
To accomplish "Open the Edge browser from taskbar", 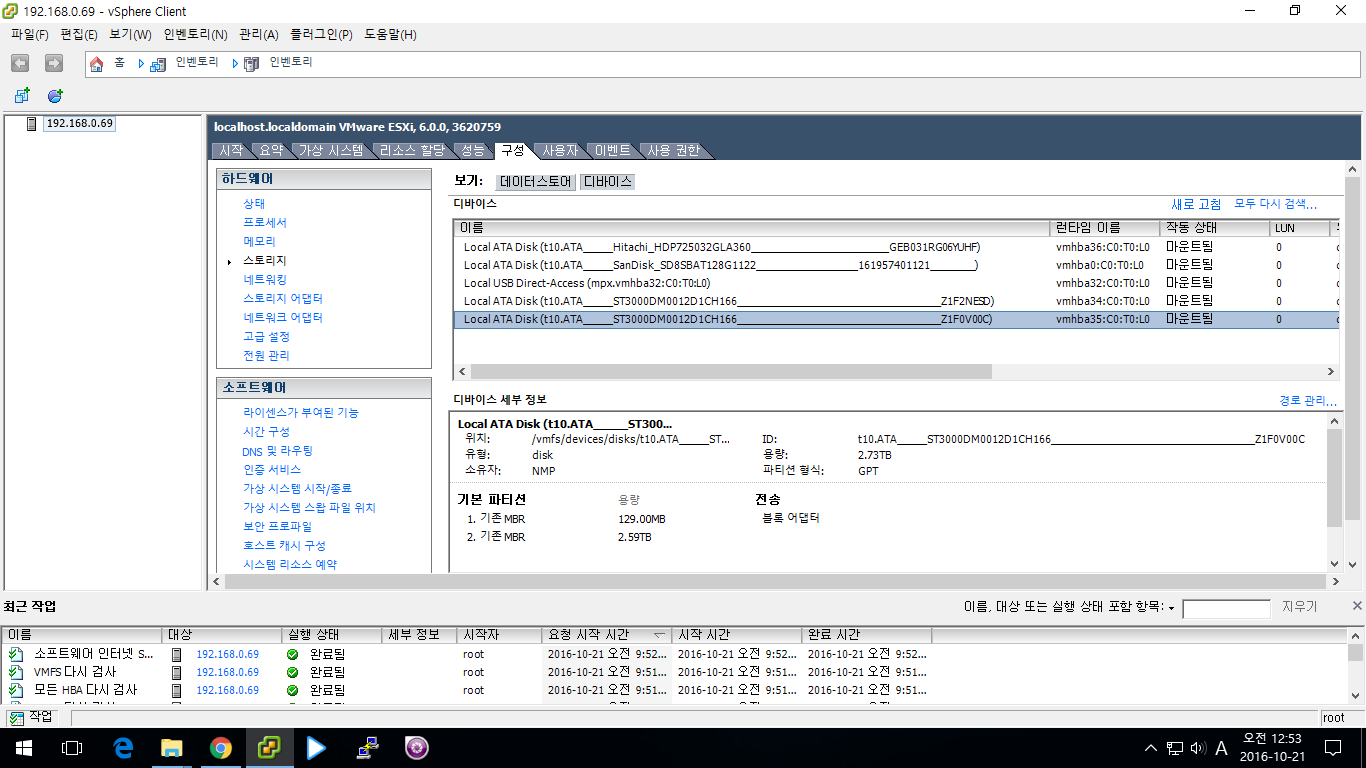I will coord(124,747).
